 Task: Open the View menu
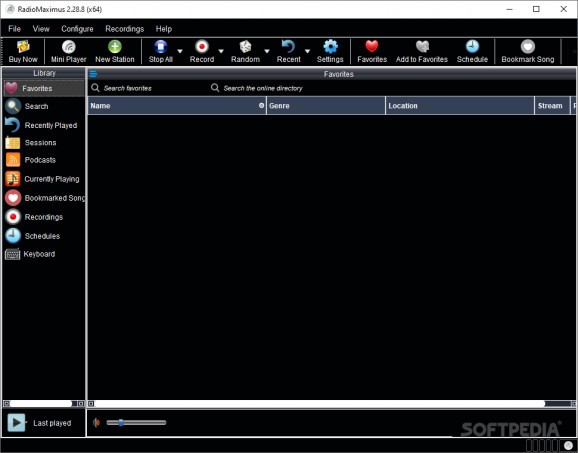(41, 29)
